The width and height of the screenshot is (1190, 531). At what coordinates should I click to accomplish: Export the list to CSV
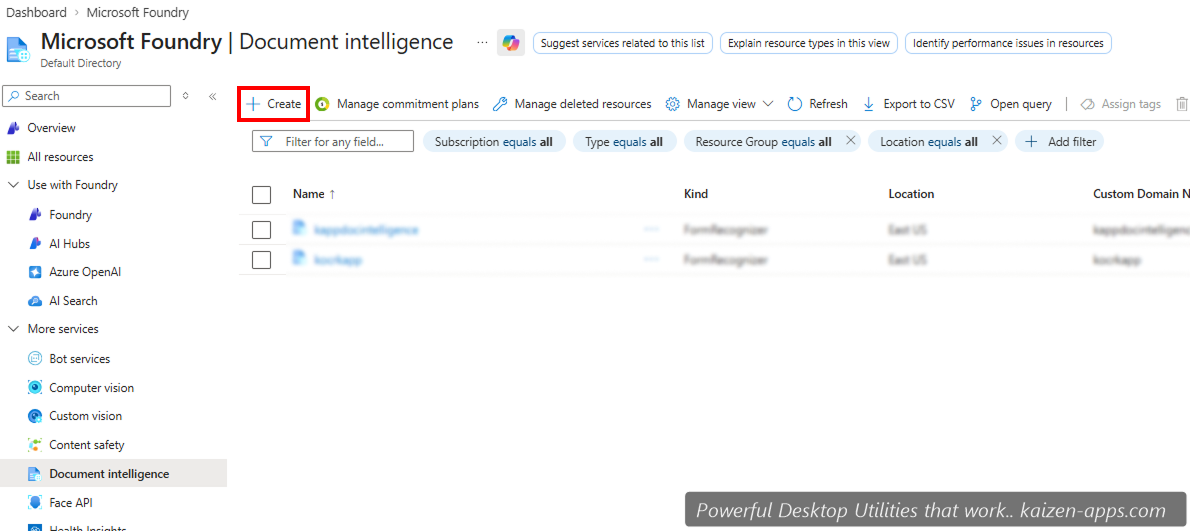(909, 104)
